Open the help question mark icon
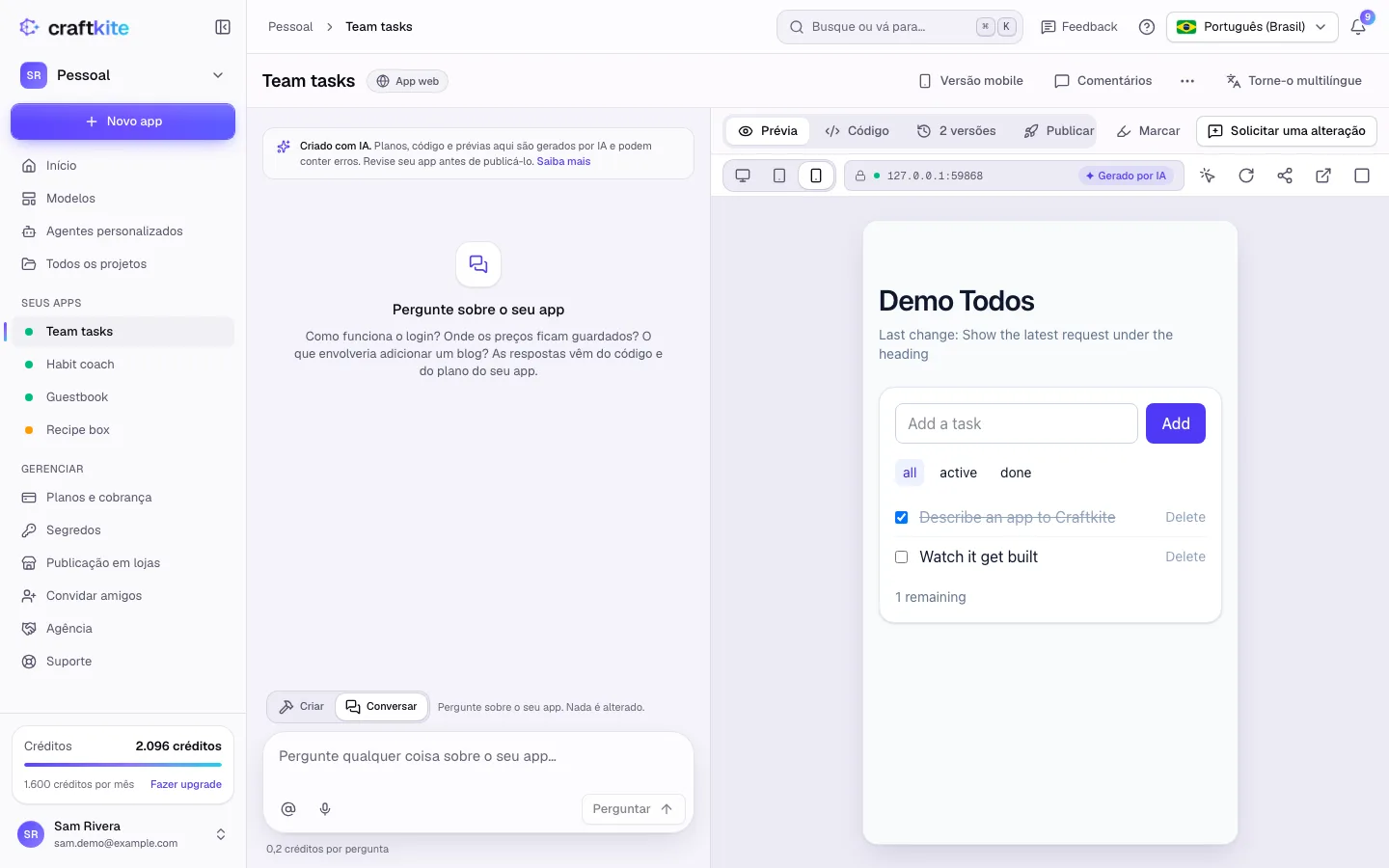The width and height of the screenshot is (1389, 868). 1147,27
